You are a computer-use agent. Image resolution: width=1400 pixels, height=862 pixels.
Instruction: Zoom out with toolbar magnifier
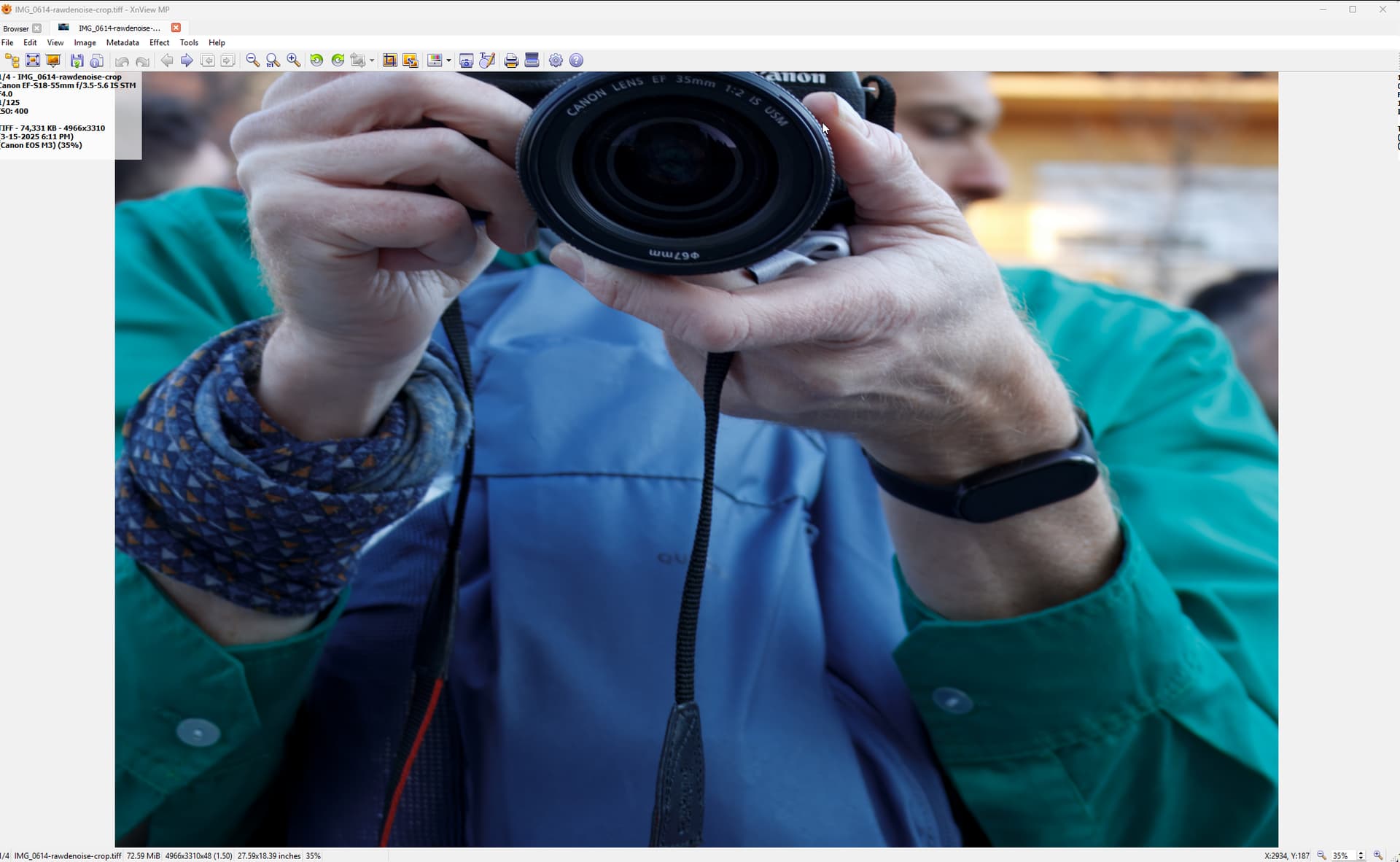(x=252, y=61)
